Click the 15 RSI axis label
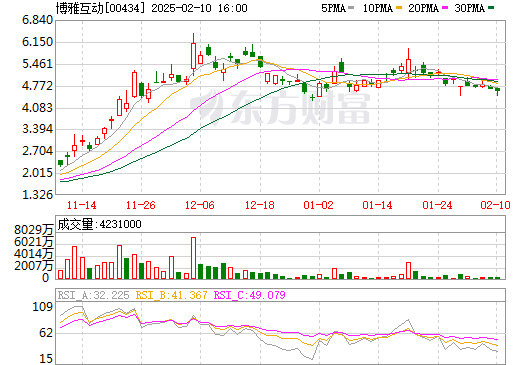Viewport: 520px width, 365px height. (x=46, y=359)
